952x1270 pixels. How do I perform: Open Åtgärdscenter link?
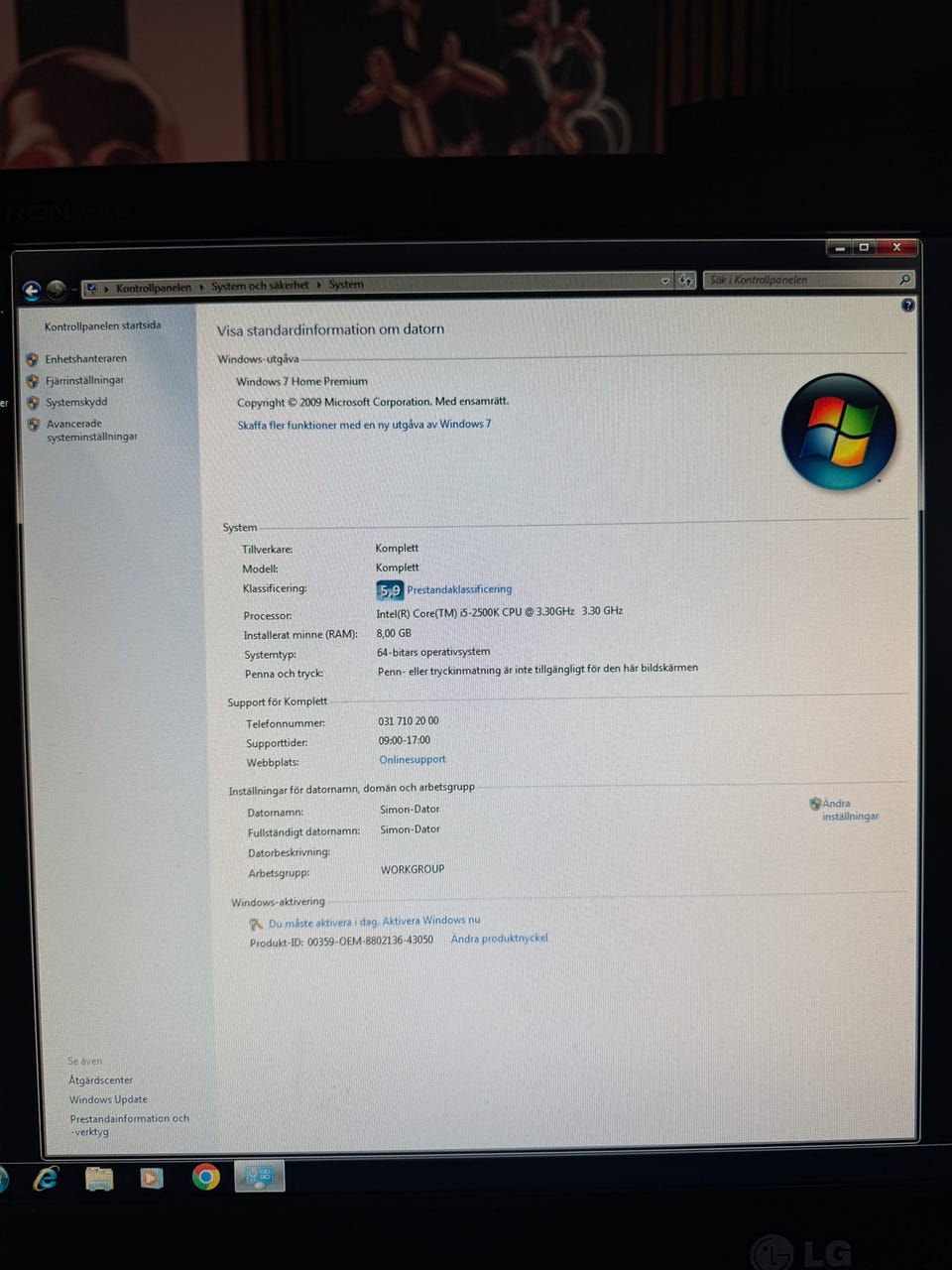pyautogui.click(x=100, y=1080)
